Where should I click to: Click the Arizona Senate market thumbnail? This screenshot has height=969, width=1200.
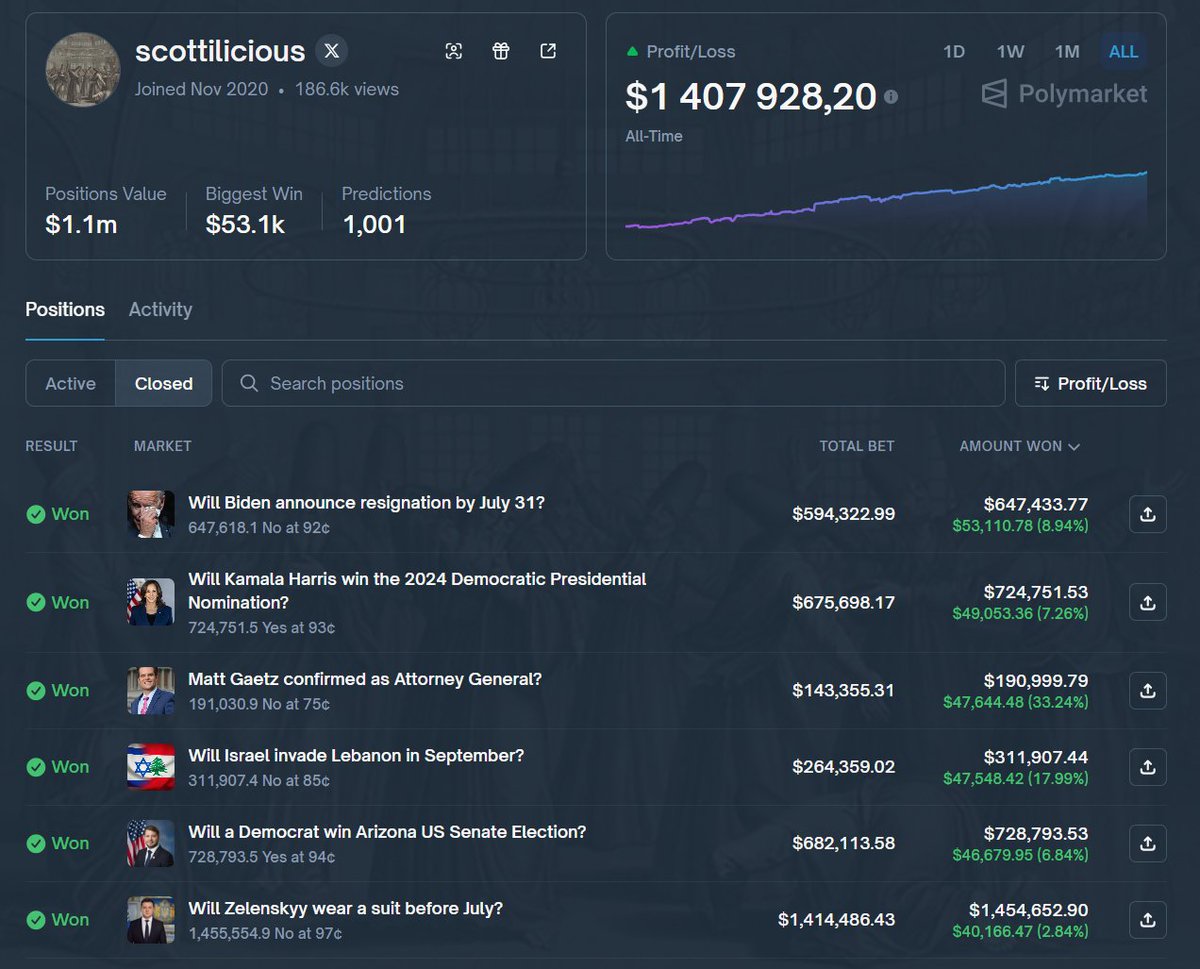[151, 843]
